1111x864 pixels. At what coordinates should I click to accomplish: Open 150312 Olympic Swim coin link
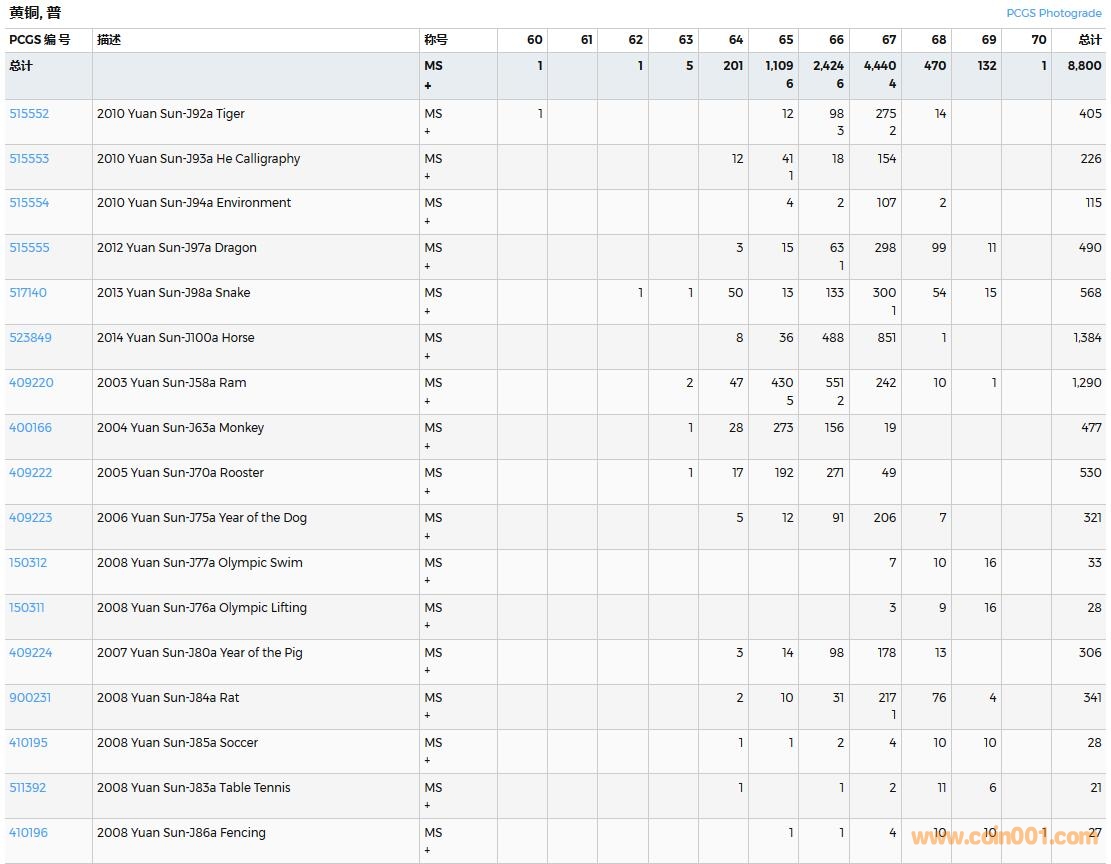28,563
